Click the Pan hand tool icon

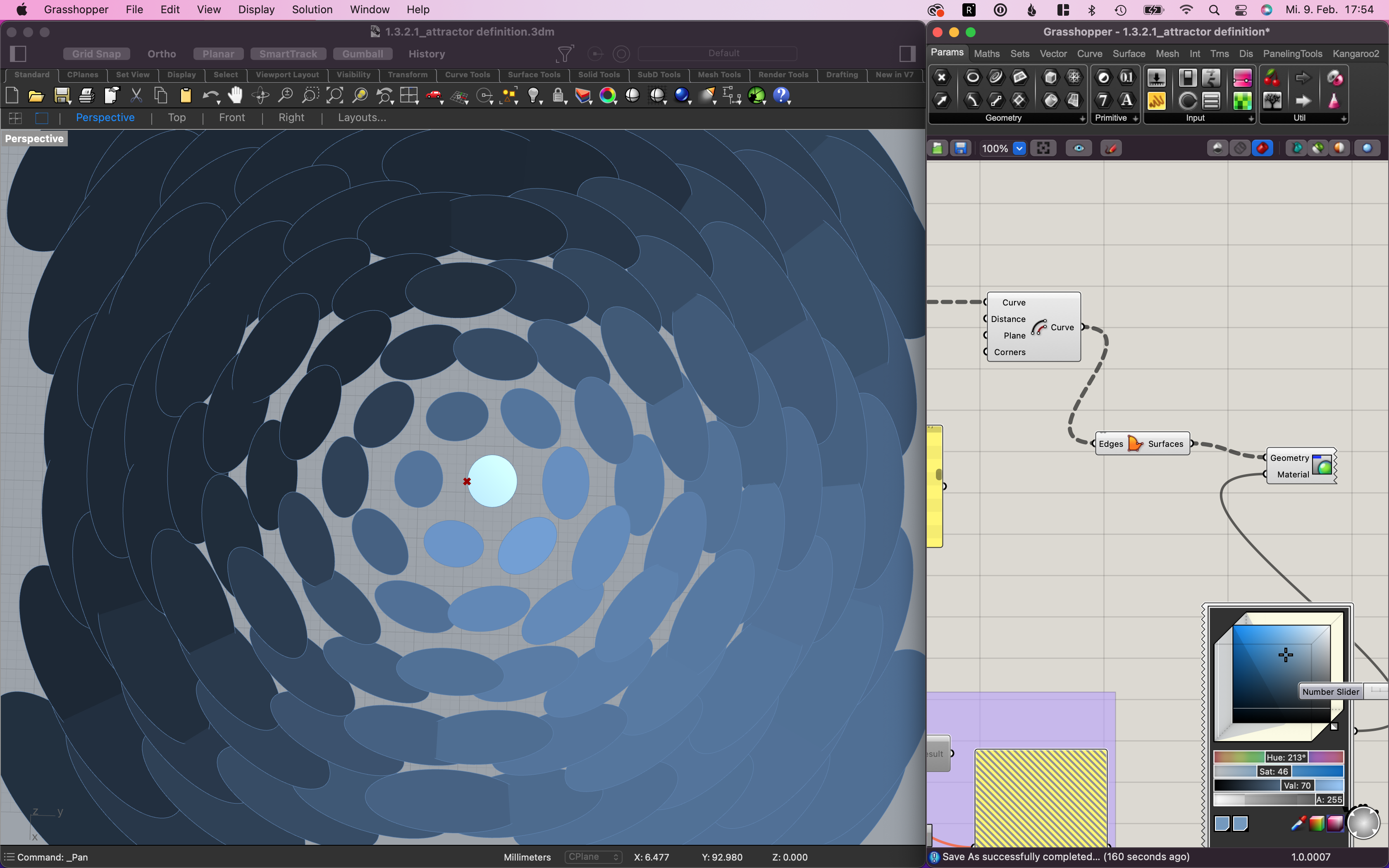coord(235,95)
